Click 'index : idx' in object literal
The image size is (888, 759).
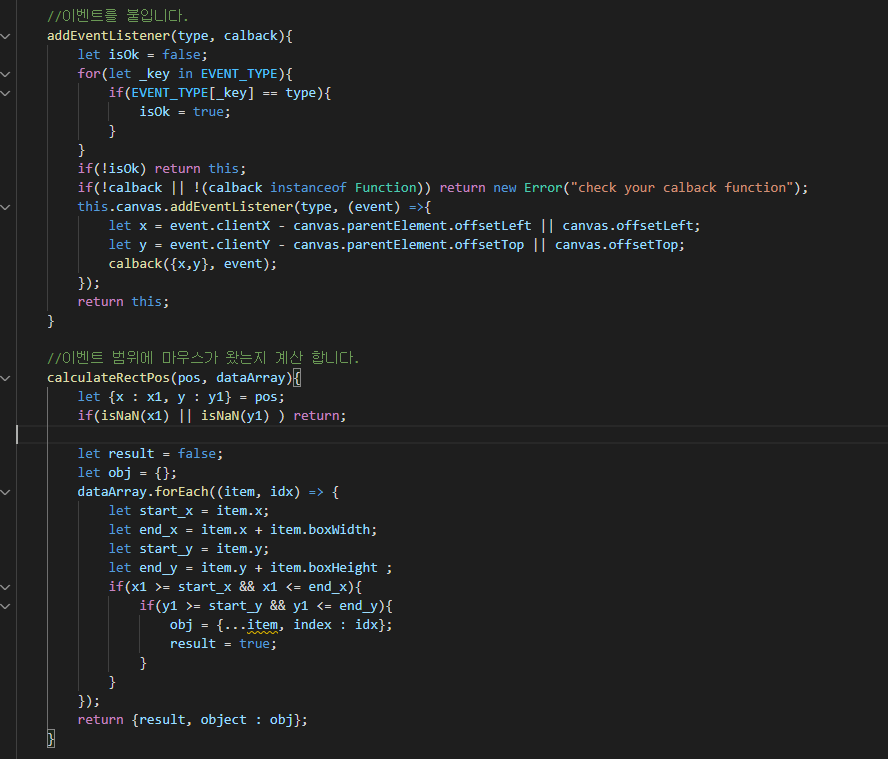click(x=335, y=625)
